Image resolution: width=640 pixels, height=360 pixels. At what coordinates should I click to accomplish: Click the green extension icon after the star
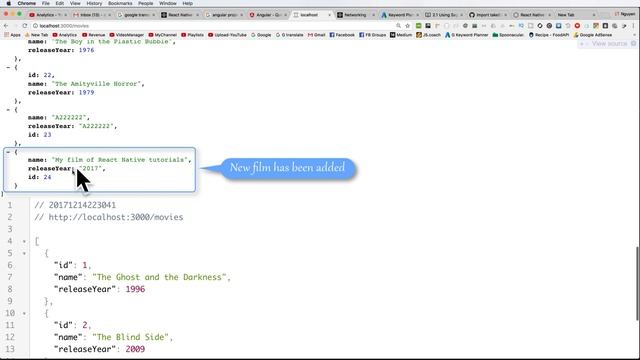click(x=418, y=26)
